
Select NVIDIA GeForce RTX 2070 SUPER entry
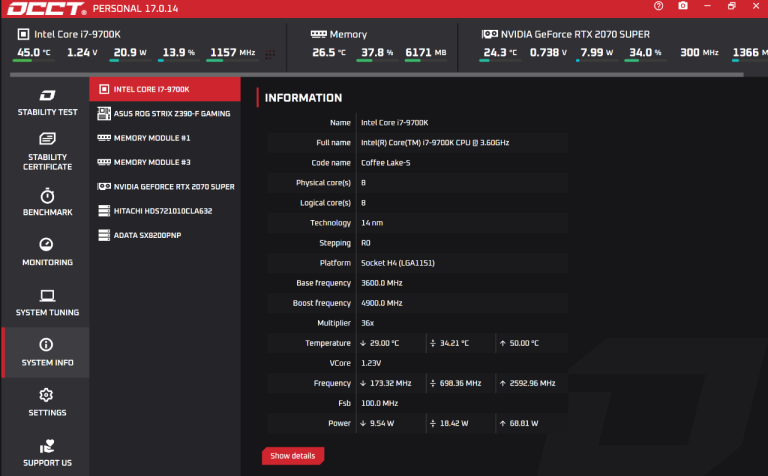pyautogui.click(x=165, y=187)
